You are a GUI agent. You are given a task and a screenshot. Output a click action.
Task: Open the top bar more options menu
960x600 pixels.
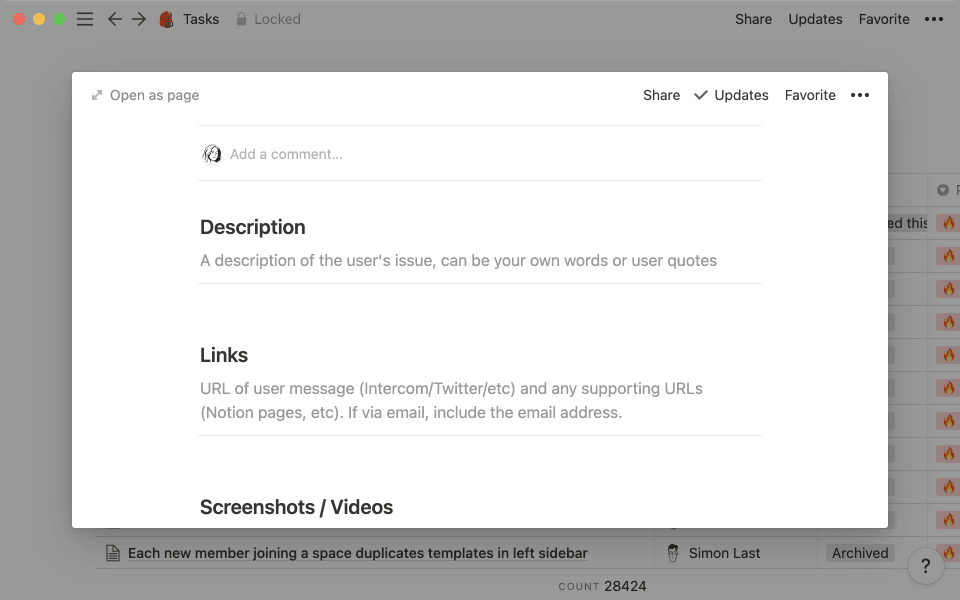coord(935,18)
